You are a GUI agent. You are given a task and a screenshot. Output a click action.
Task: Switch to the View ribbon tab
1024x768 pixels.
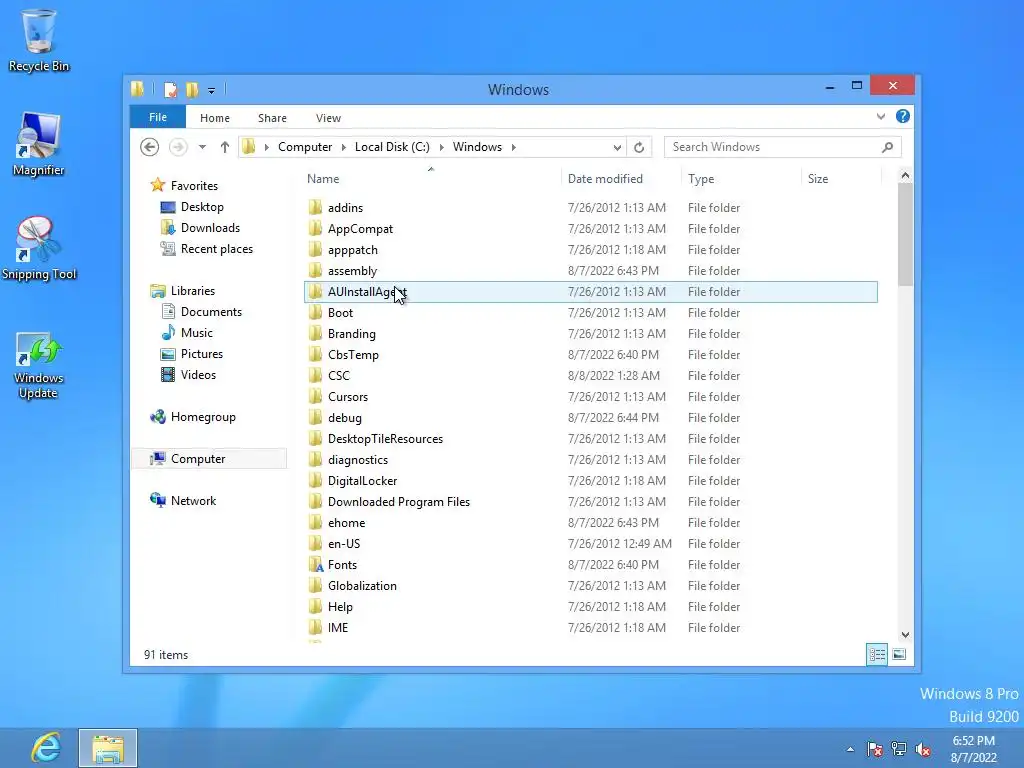point(328,118)
